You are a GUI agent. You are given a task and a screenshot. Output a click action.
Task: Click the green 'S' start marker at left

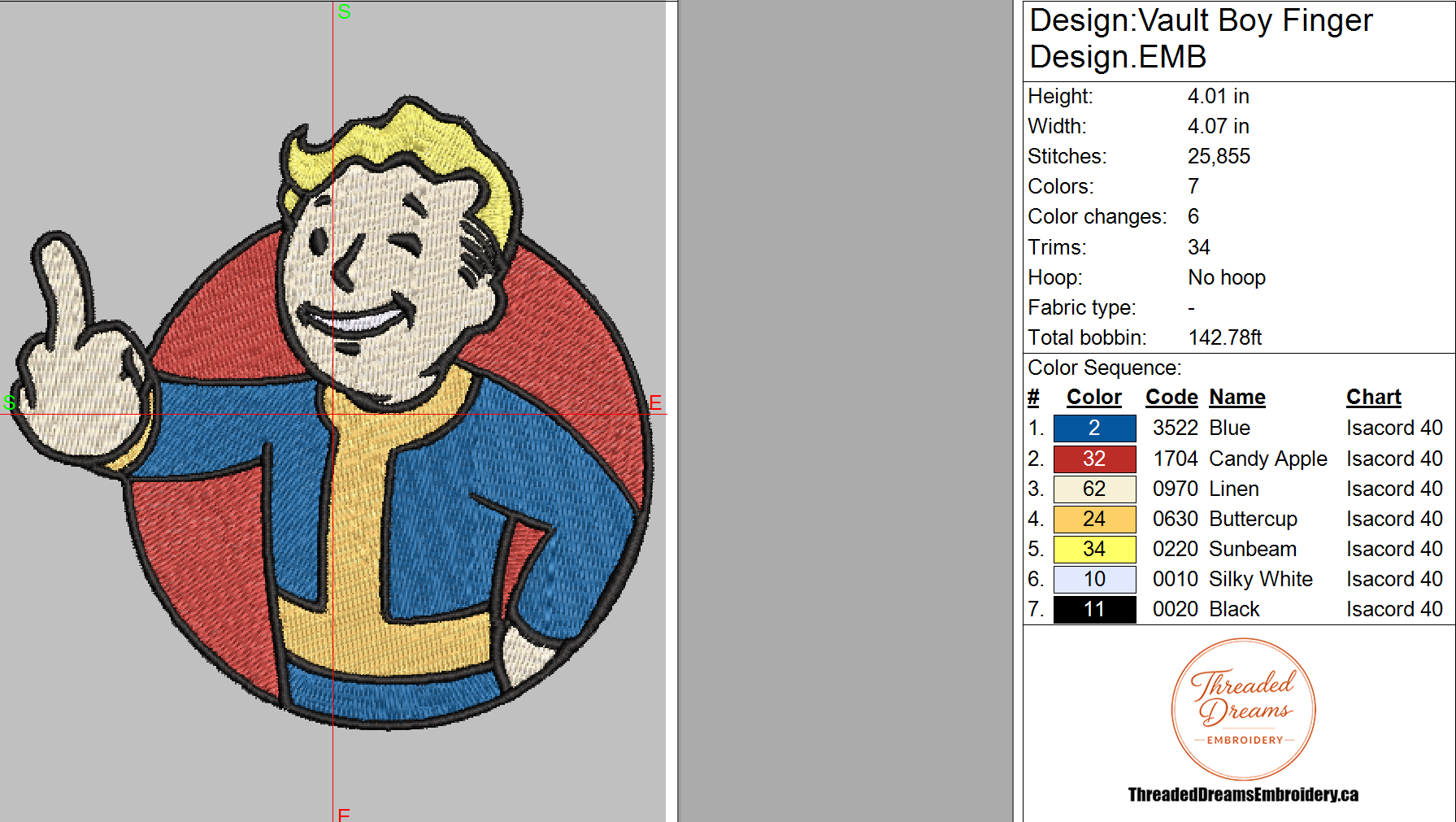pos(10,402)
